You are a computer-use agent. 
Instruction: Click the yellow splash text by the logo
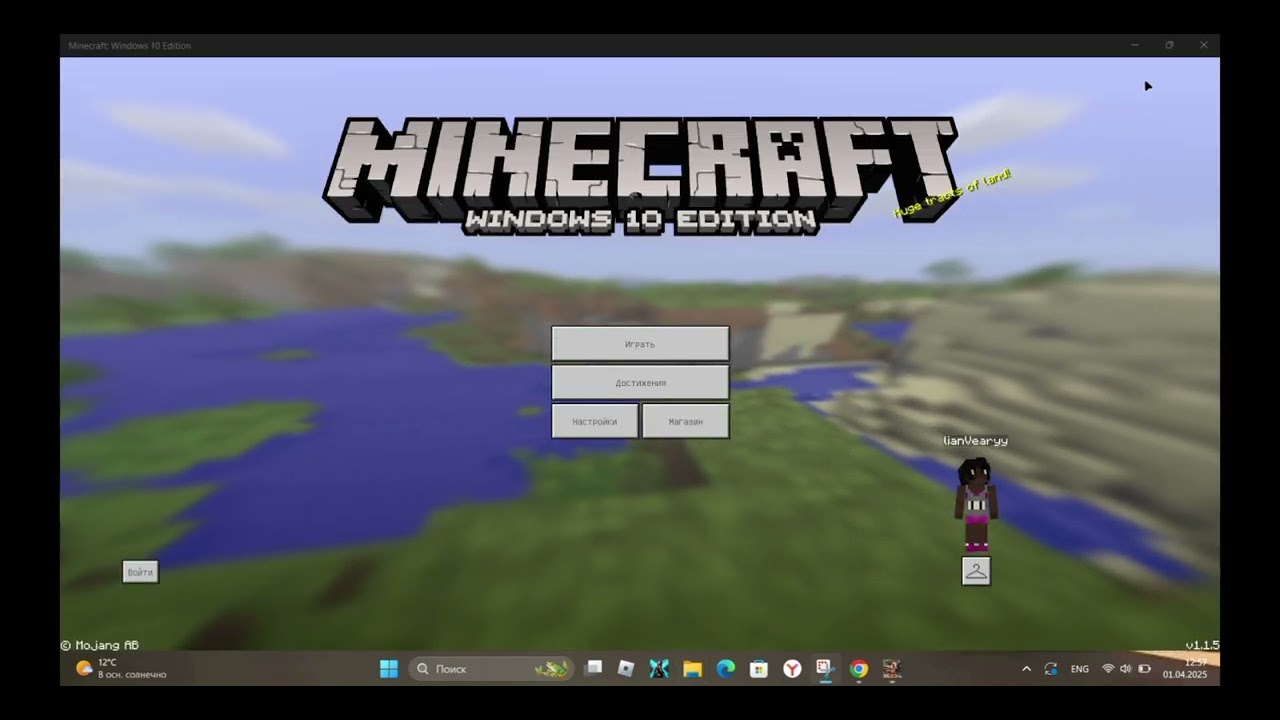[x=952, y=194]
